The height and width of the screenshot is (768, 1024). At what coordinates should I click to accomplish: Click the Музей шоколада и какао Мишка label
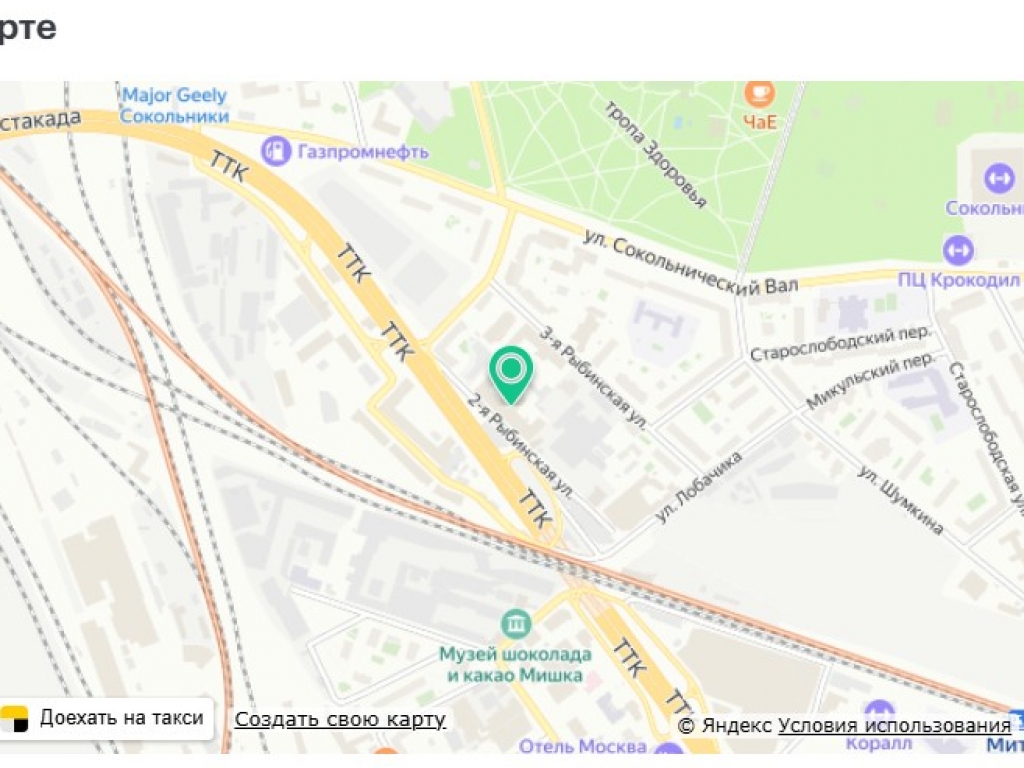coord(515,664)
